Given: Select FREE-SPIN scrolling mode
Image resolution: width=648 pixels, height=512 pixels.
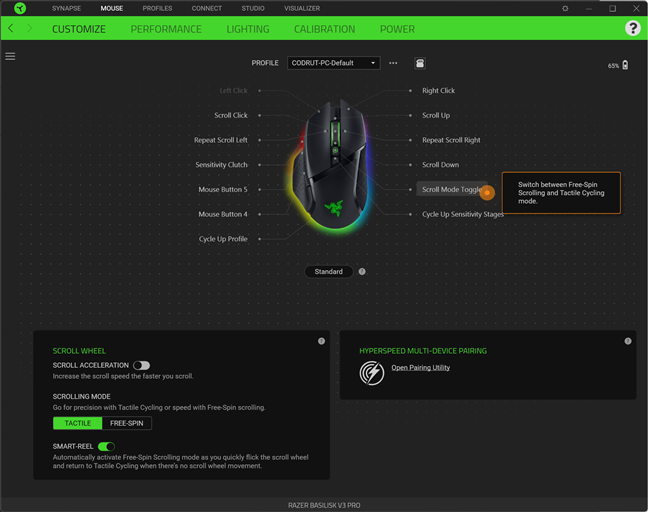Looking at the screenshot, I should [126, 423].
